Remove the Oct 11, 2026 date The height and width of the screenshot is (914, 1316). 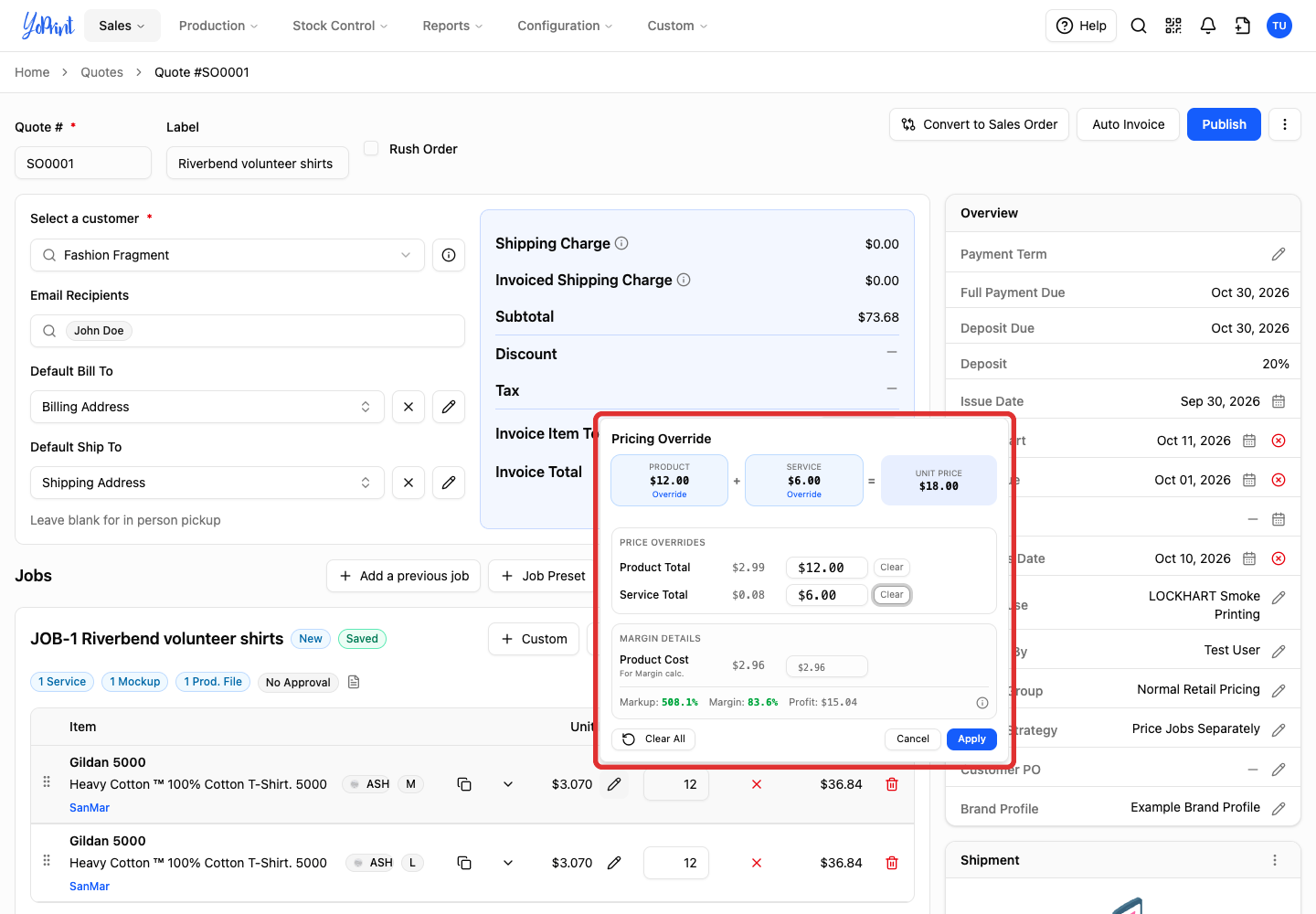[x=1279, y=441]
